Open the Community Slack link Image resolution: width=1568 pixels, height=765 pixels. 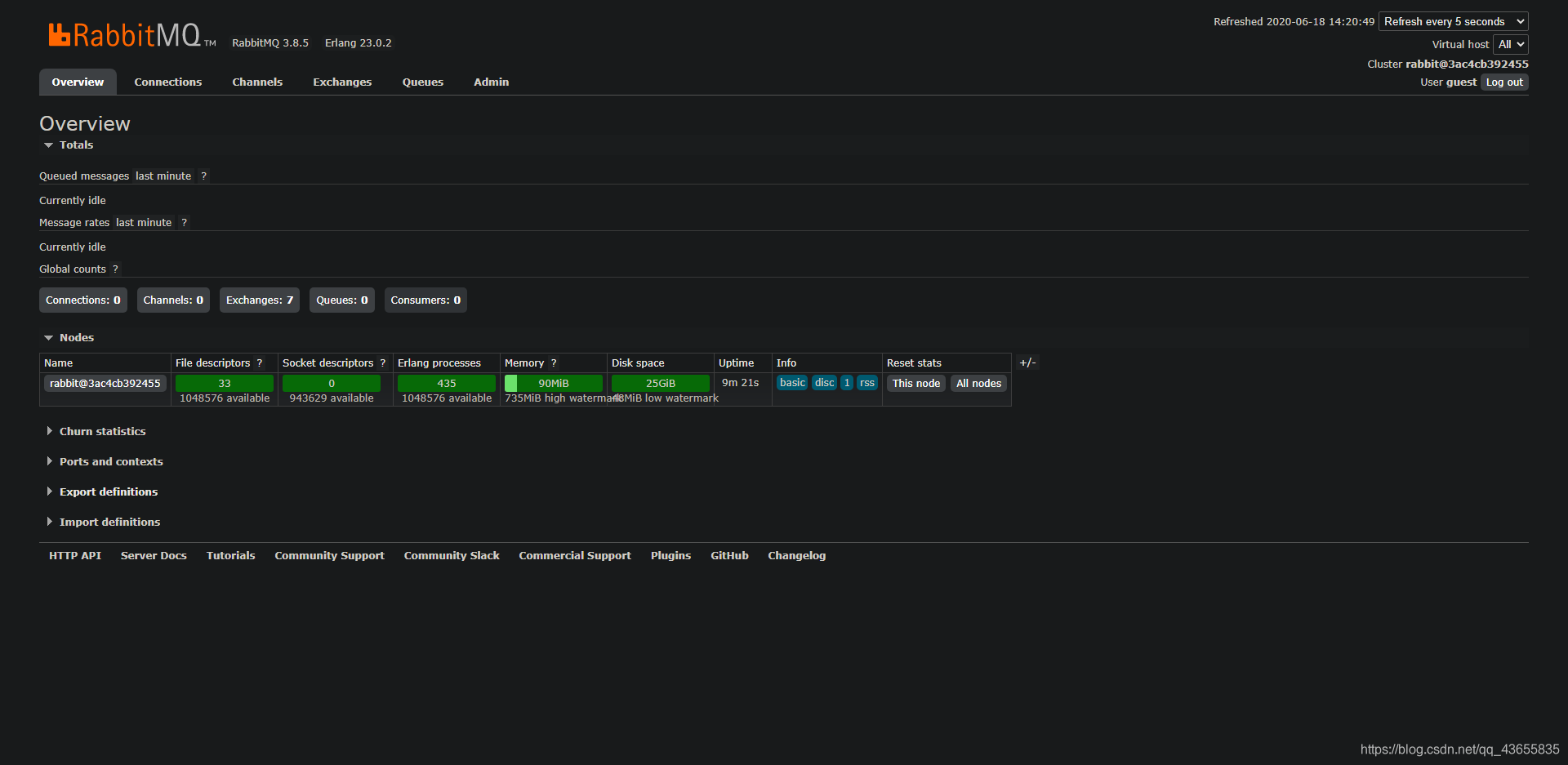coord(452,555)
